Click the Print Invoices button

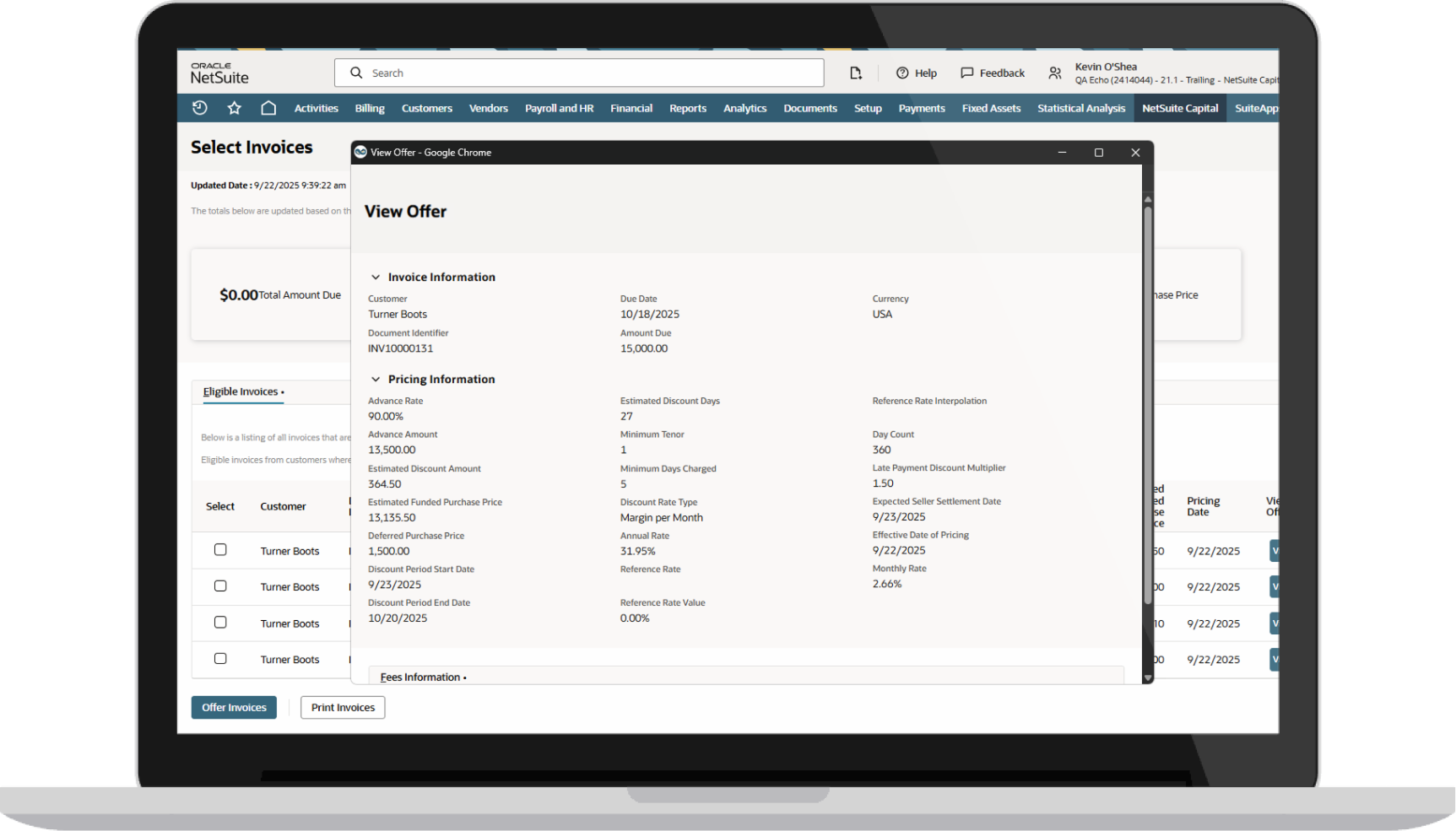click(x=343, y=708)
